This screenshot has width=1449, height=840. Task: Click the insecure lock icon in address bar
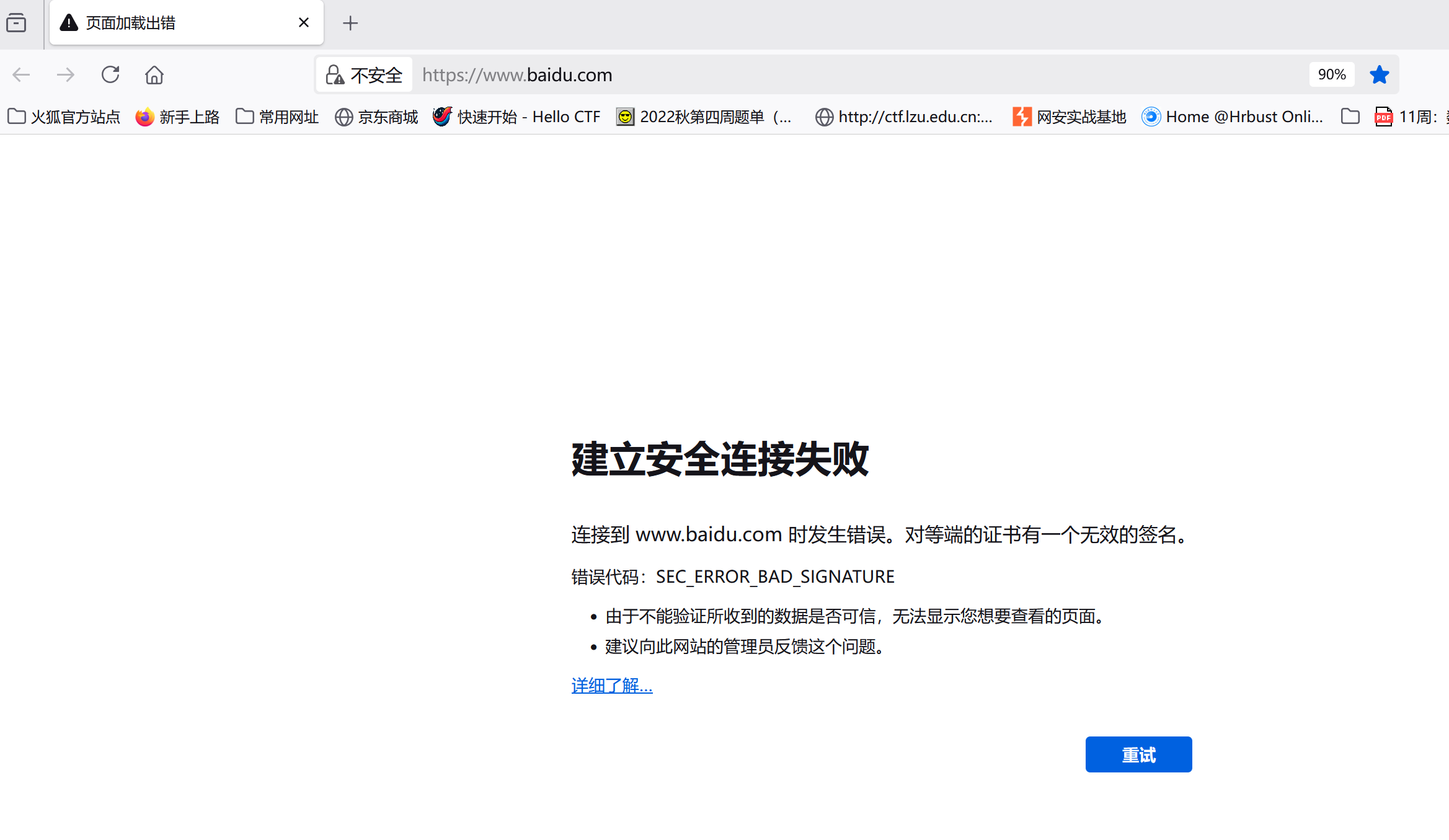pyautogui.click(x=335, y=75)
